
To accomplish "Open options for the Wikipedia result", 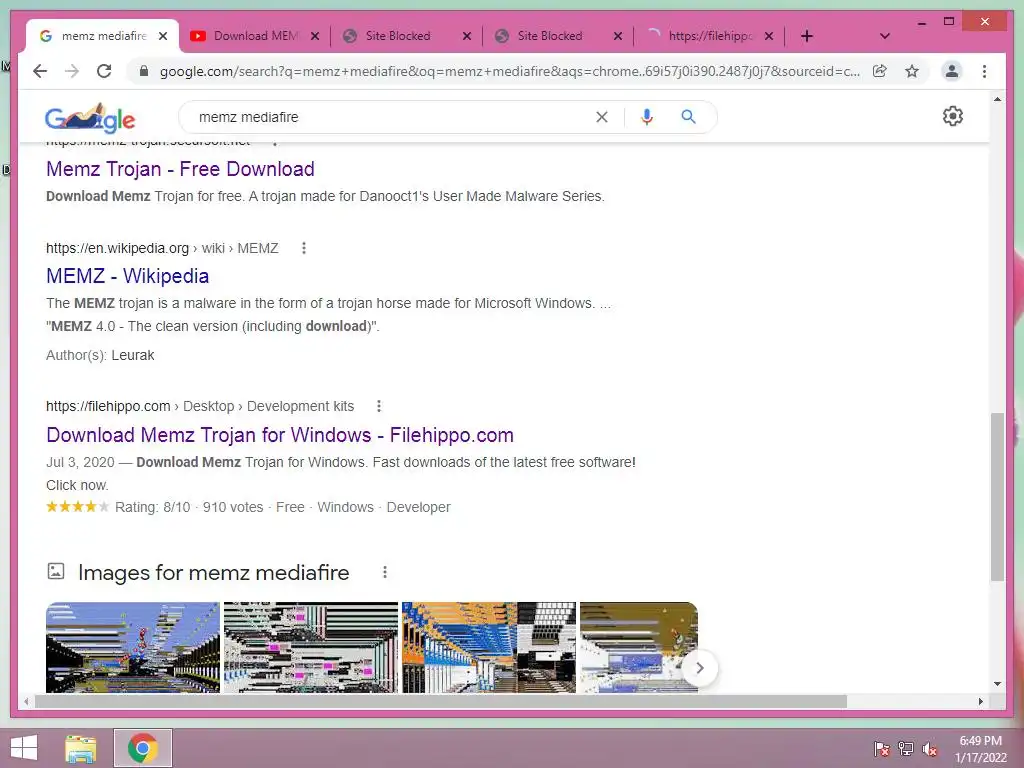I will [x=304, y=248].
